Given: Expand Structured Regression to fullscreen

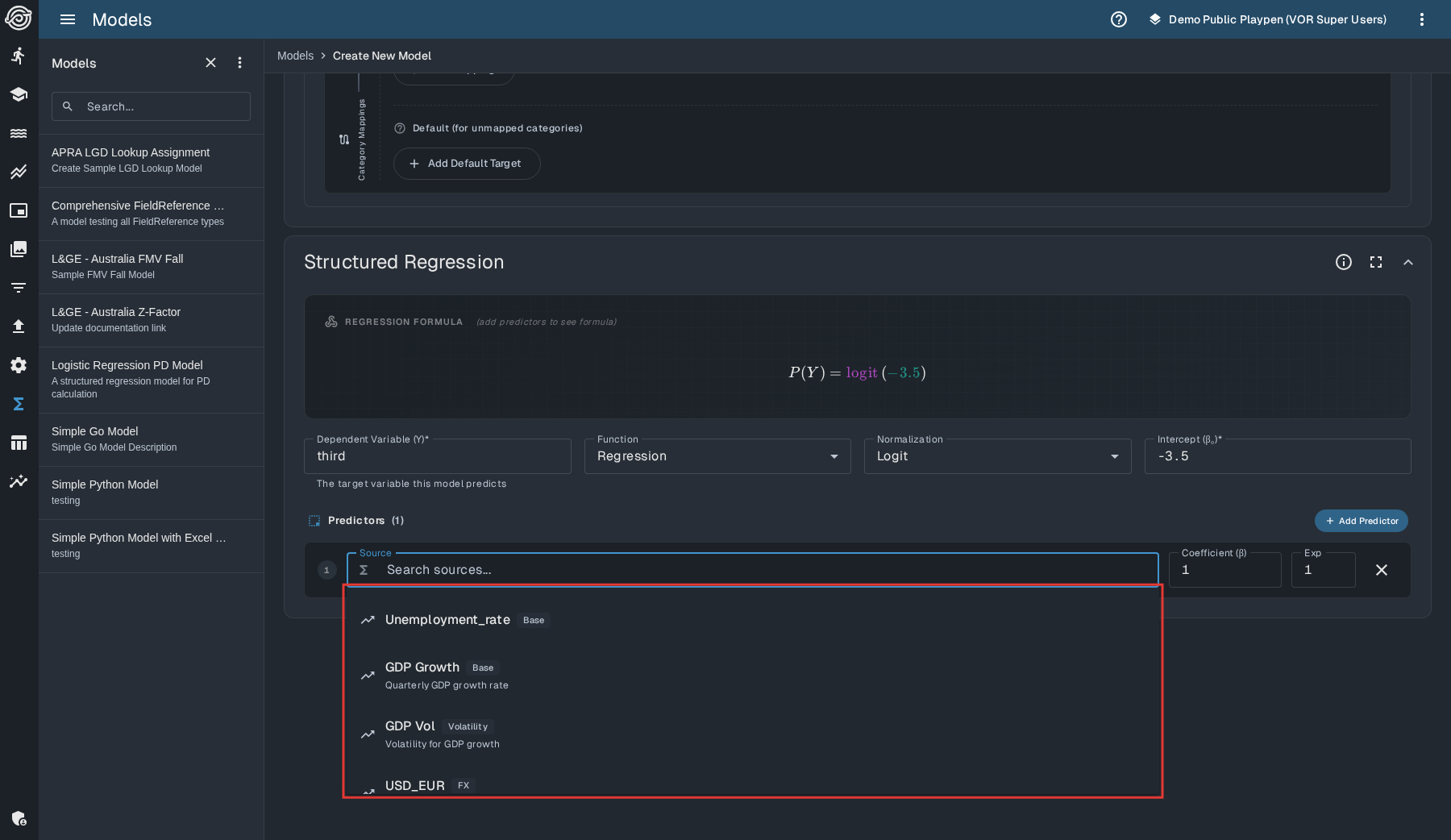Looking at the screenshot, I should [1376, 262].
